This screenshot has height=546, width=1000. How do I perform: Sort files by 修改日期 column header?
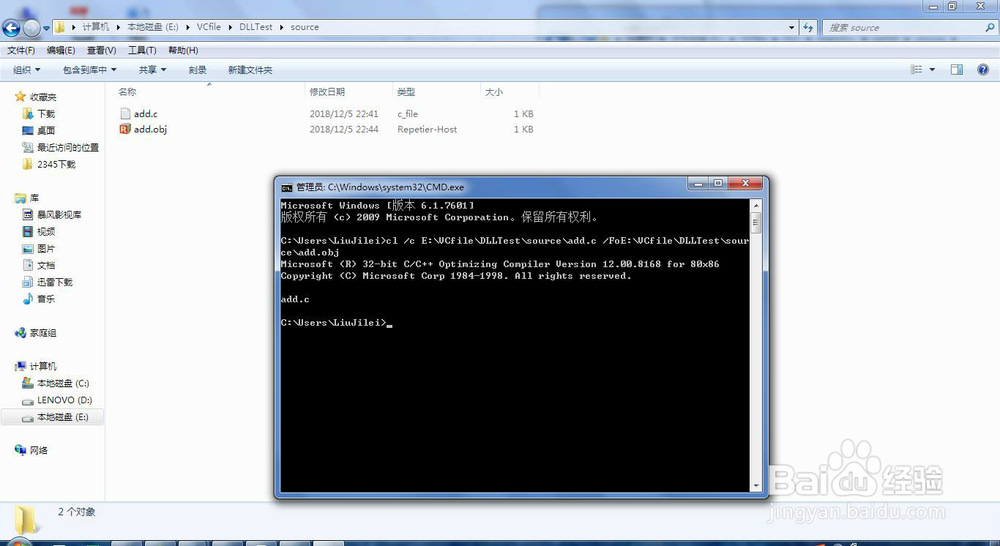(x=348, y=92)
